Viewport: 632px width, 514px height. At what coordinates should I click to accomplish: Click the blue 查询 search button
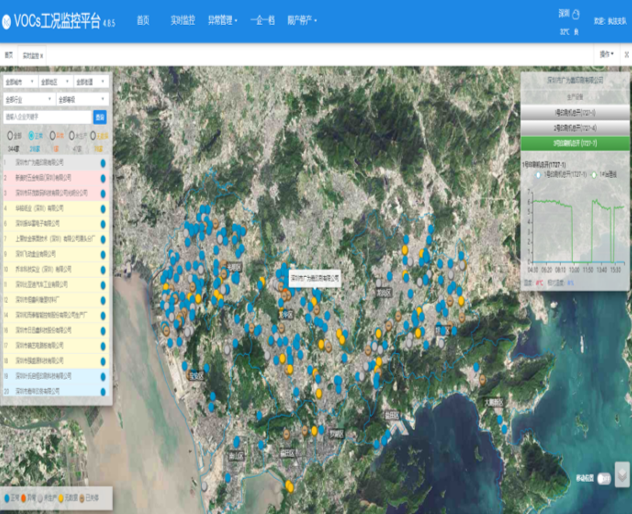point(100,117)
